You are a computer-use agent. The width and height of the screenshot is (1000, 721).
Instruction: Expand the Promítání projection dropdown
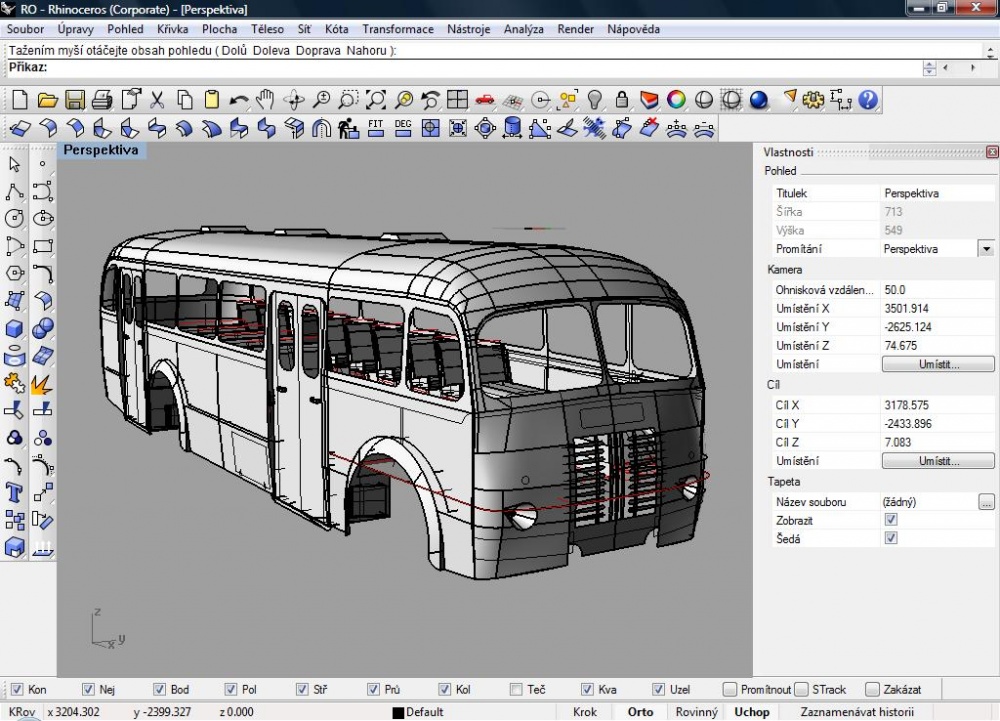click(x=987, y=249)
